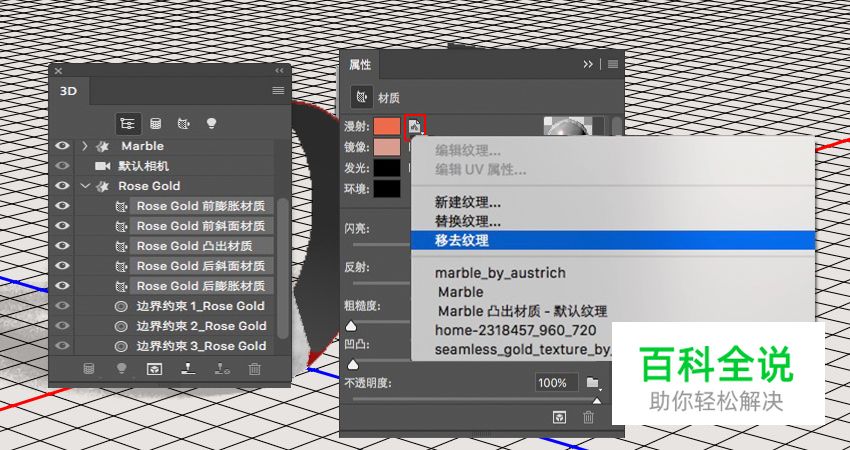
Task: Click 移去纹理 to remove texture
Action: coord(613,240)
